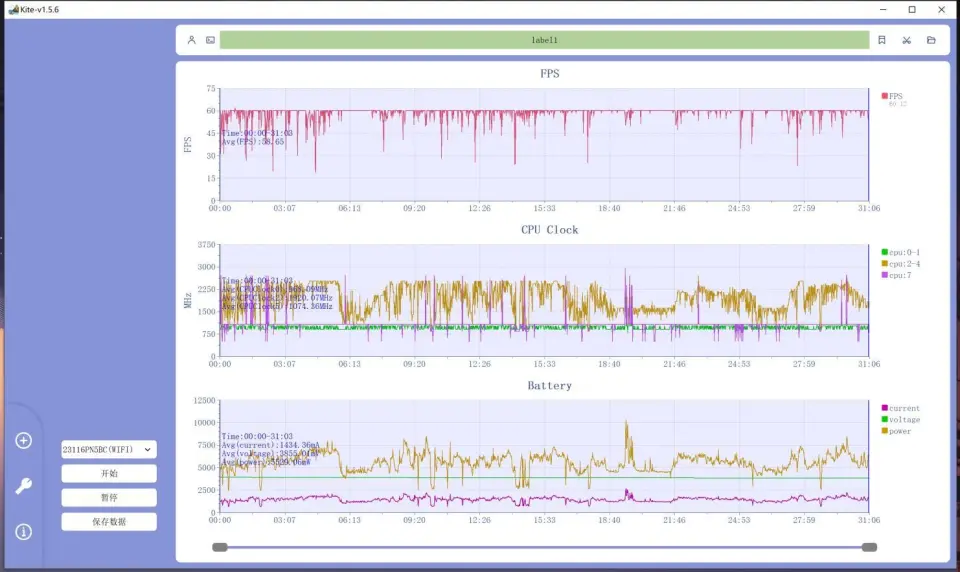Click the green label1 bar
960x572 pixels.
pos(544,40)
